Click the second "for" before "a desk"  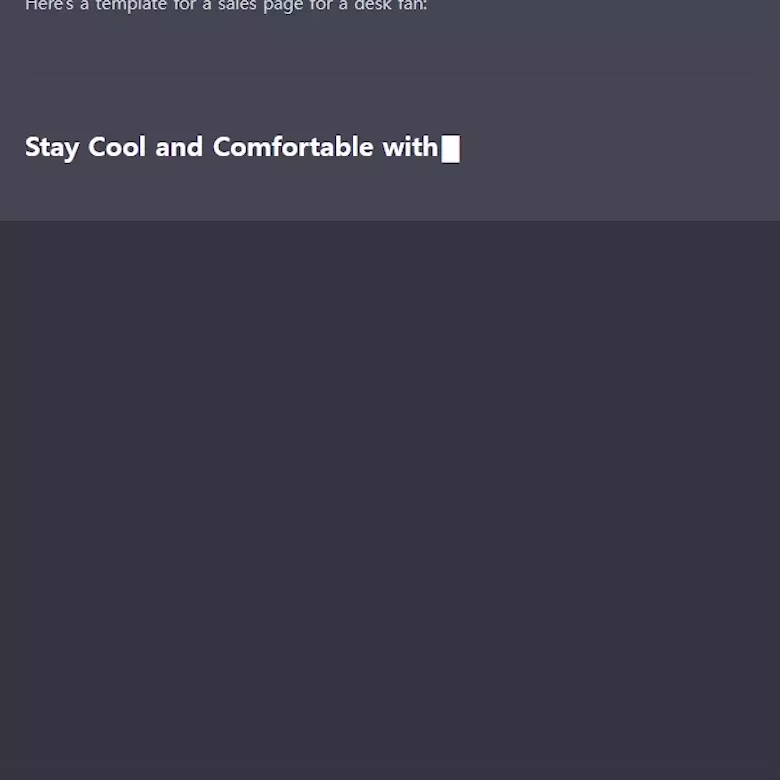coord(320,5)
